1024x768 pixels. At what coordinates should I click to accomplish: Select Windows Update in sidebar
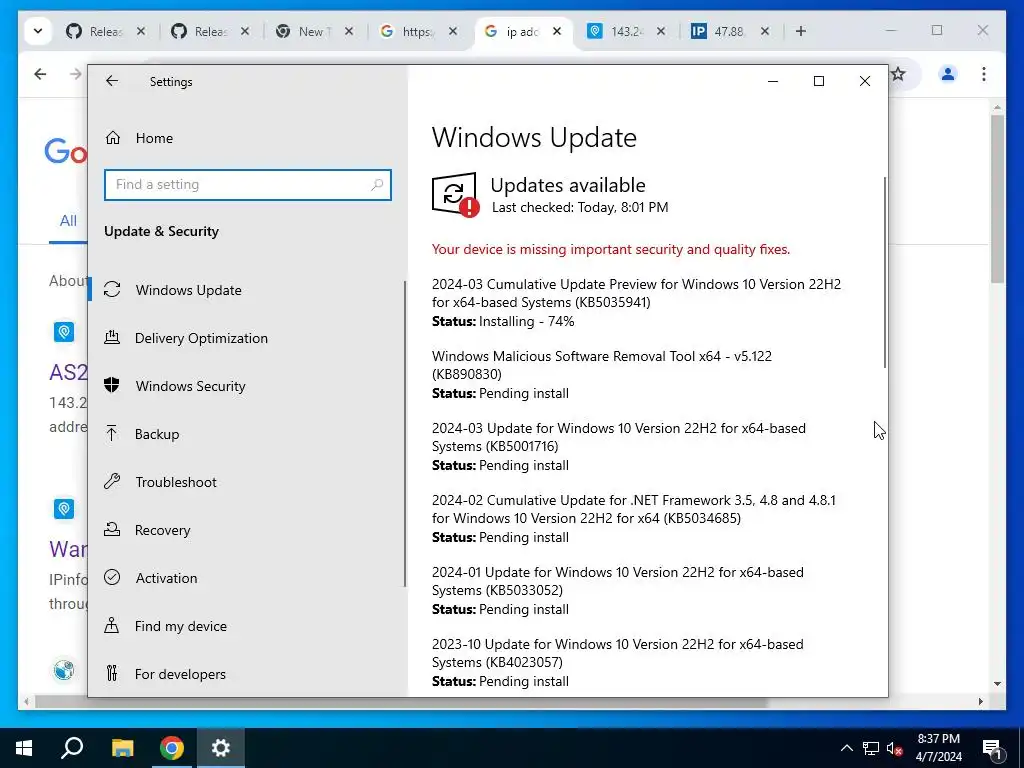188,290
